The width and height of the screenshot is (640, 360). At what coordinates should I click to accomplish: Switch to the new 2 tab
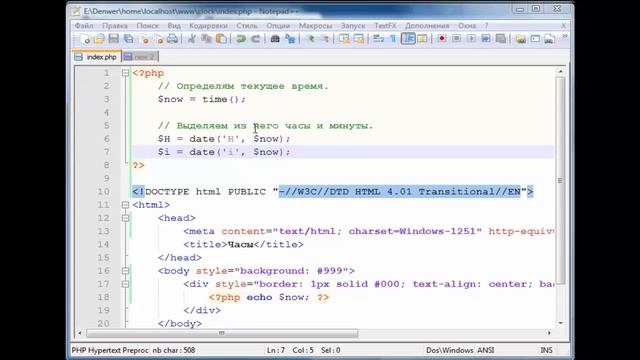pos(140,57)
